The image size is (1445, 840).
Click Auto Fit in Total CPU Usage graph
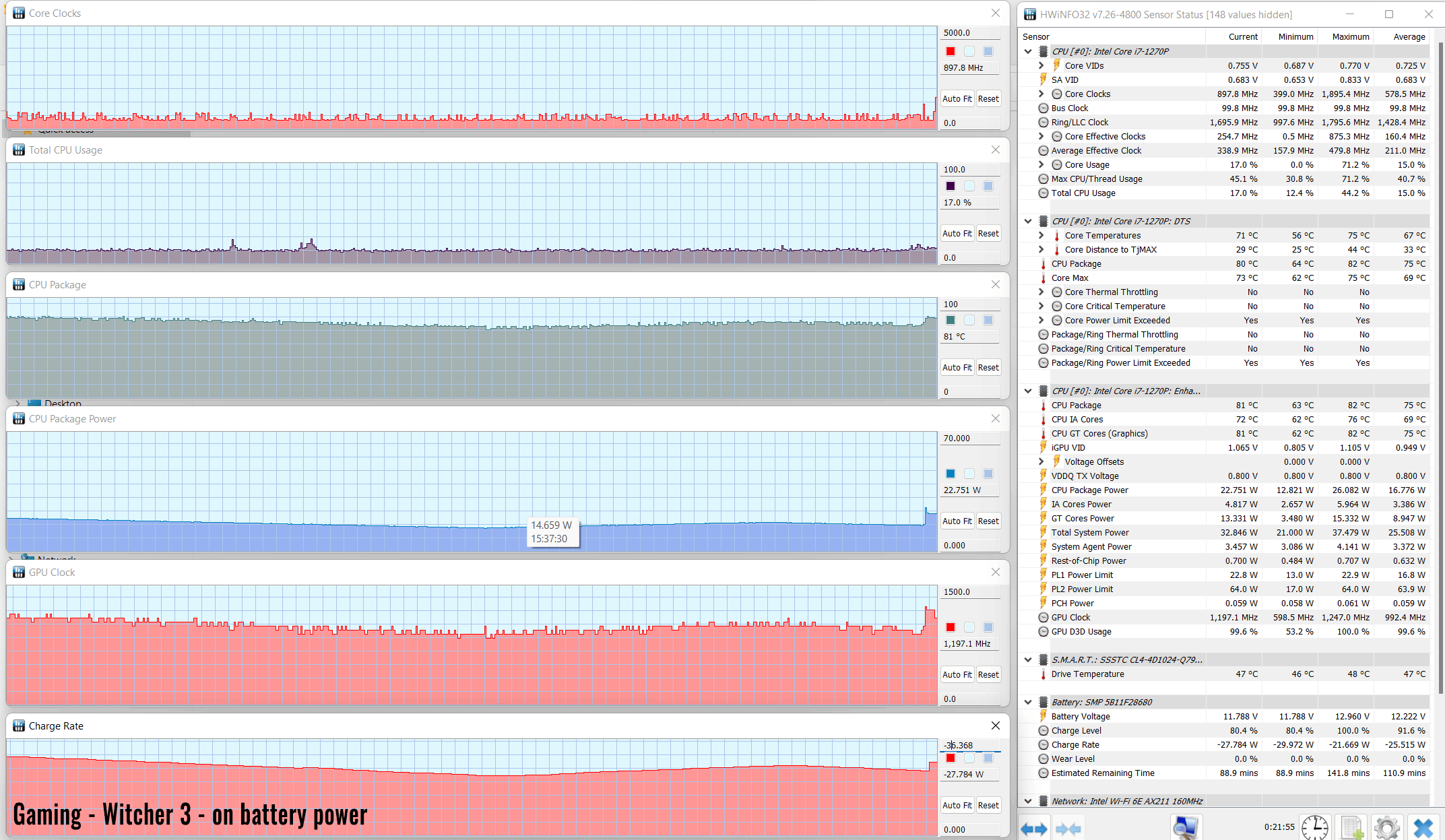pyautogui.click(x=957, y=233)
